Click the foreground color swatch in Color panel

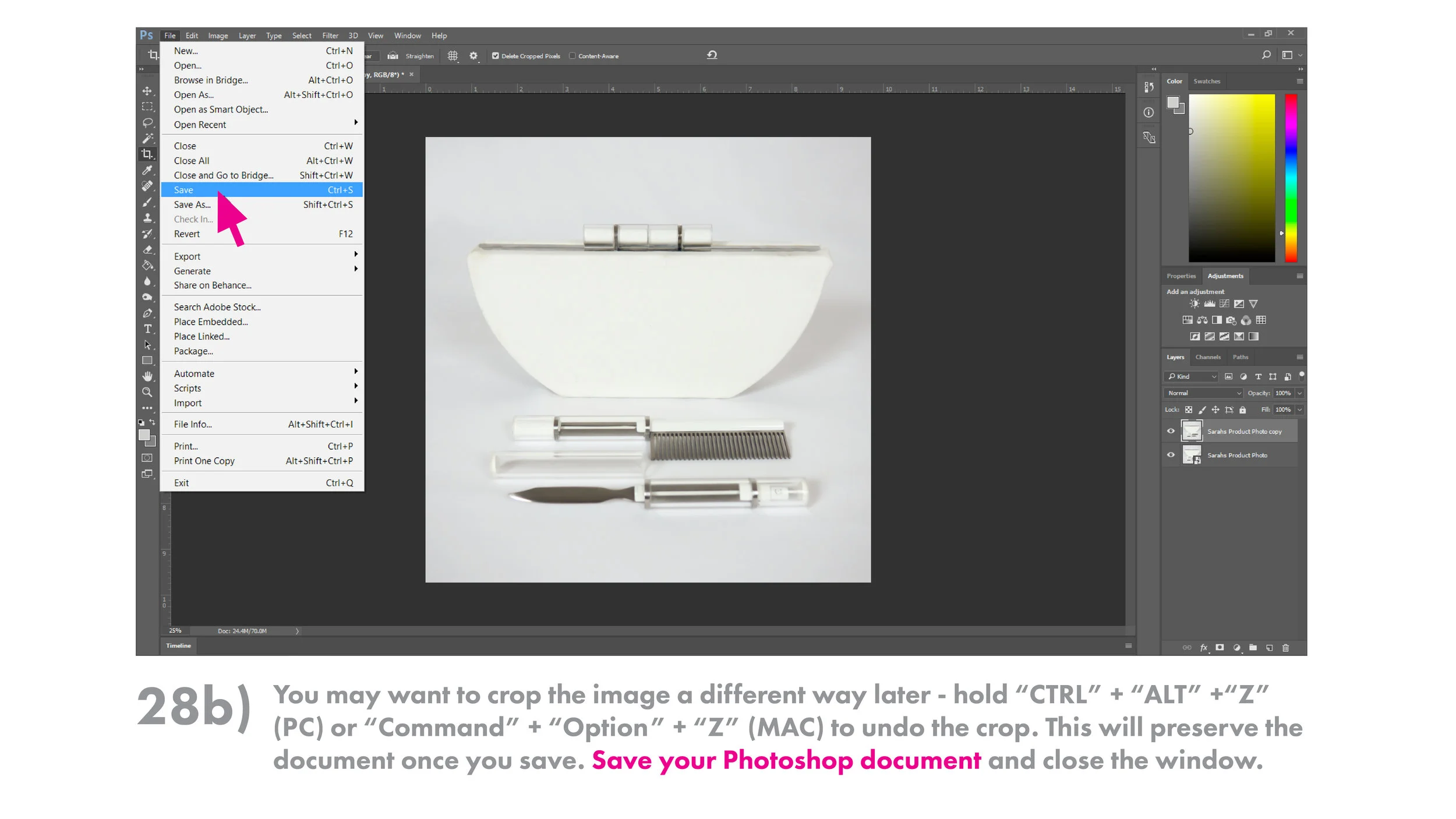[1172, 103]
